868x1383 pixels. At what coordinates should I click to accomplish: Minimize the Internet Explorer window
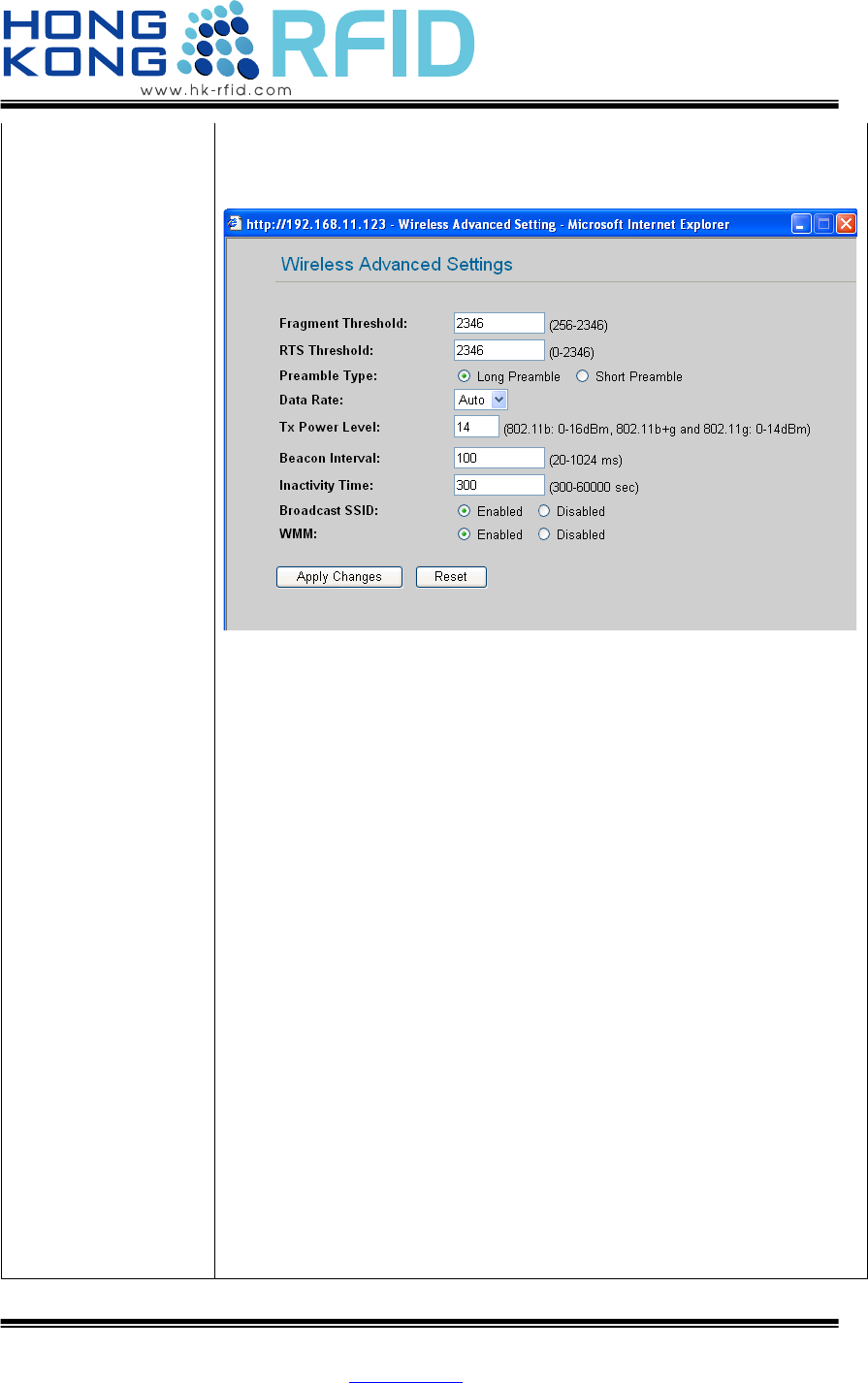pyautogui.click(x=801, y=224)
